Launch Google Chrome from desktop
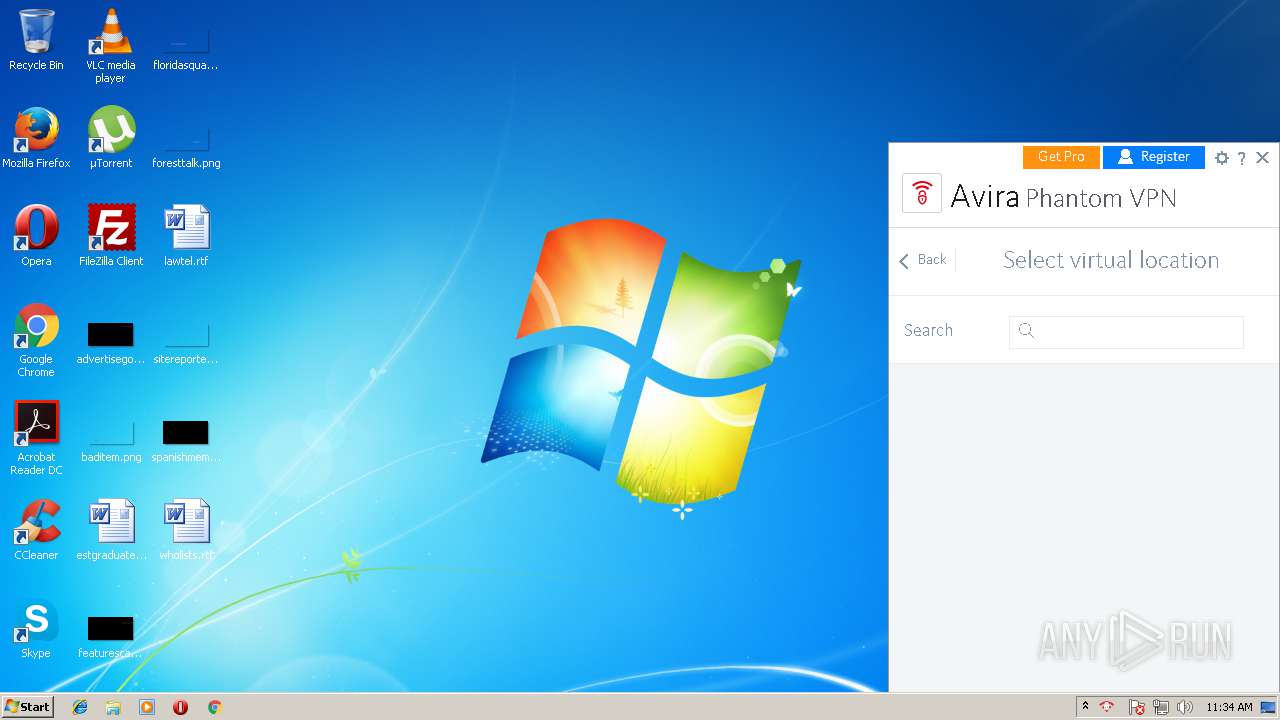1280x720 pixels. 36,341
